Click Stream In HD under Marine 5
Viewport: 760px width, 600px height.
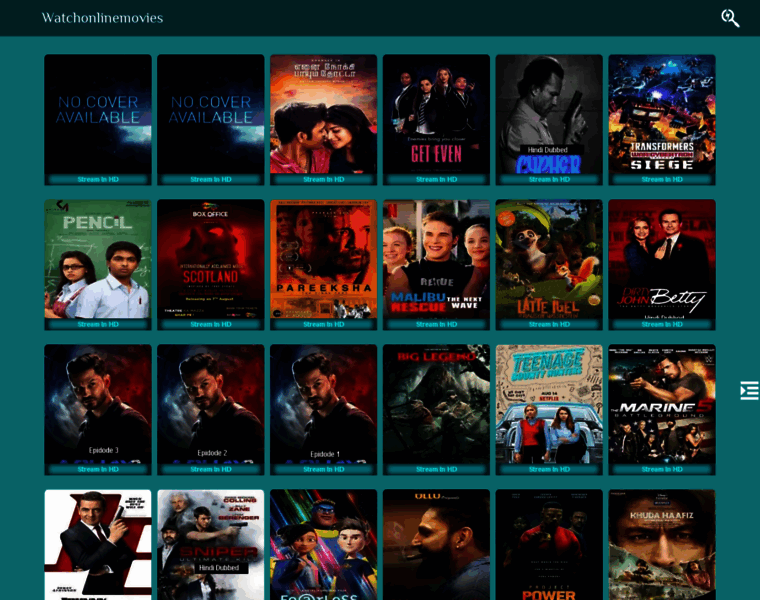tap(662, 469)
